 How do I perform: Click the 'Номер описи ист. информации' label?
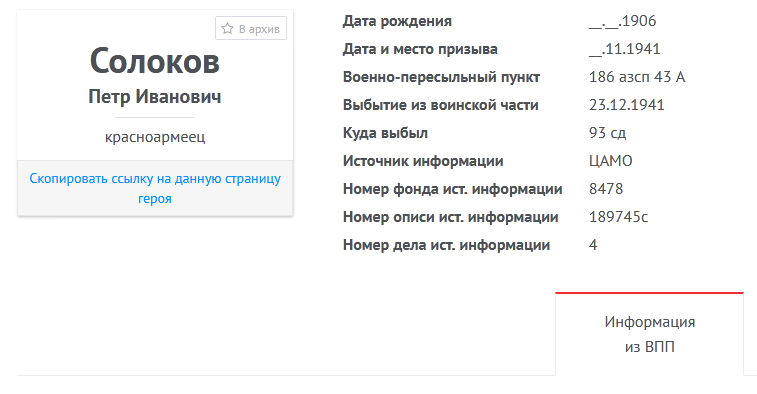tap(450, 217)
